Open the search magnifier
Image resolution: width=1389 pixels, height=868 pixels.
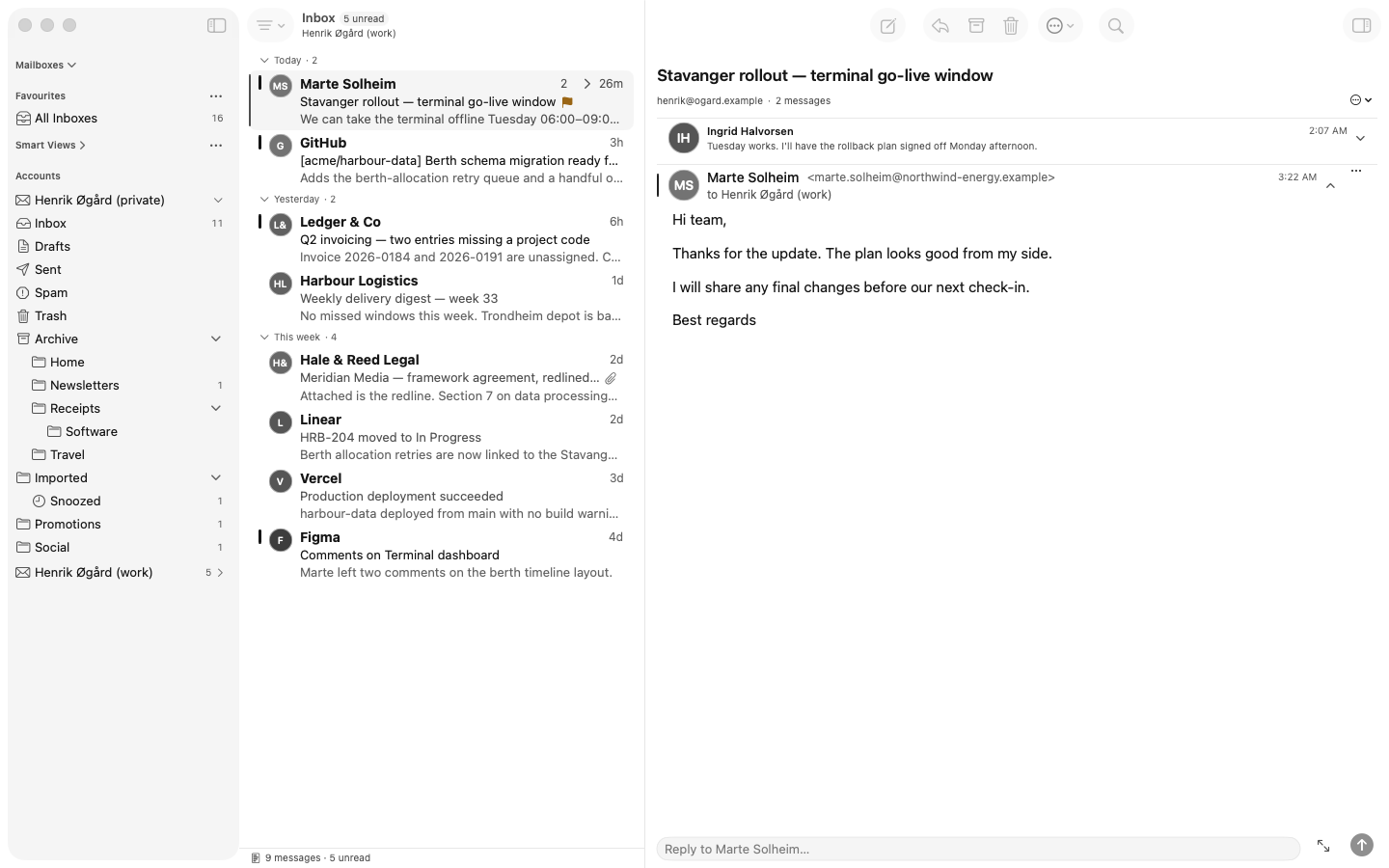click(x=1116, y=26)
